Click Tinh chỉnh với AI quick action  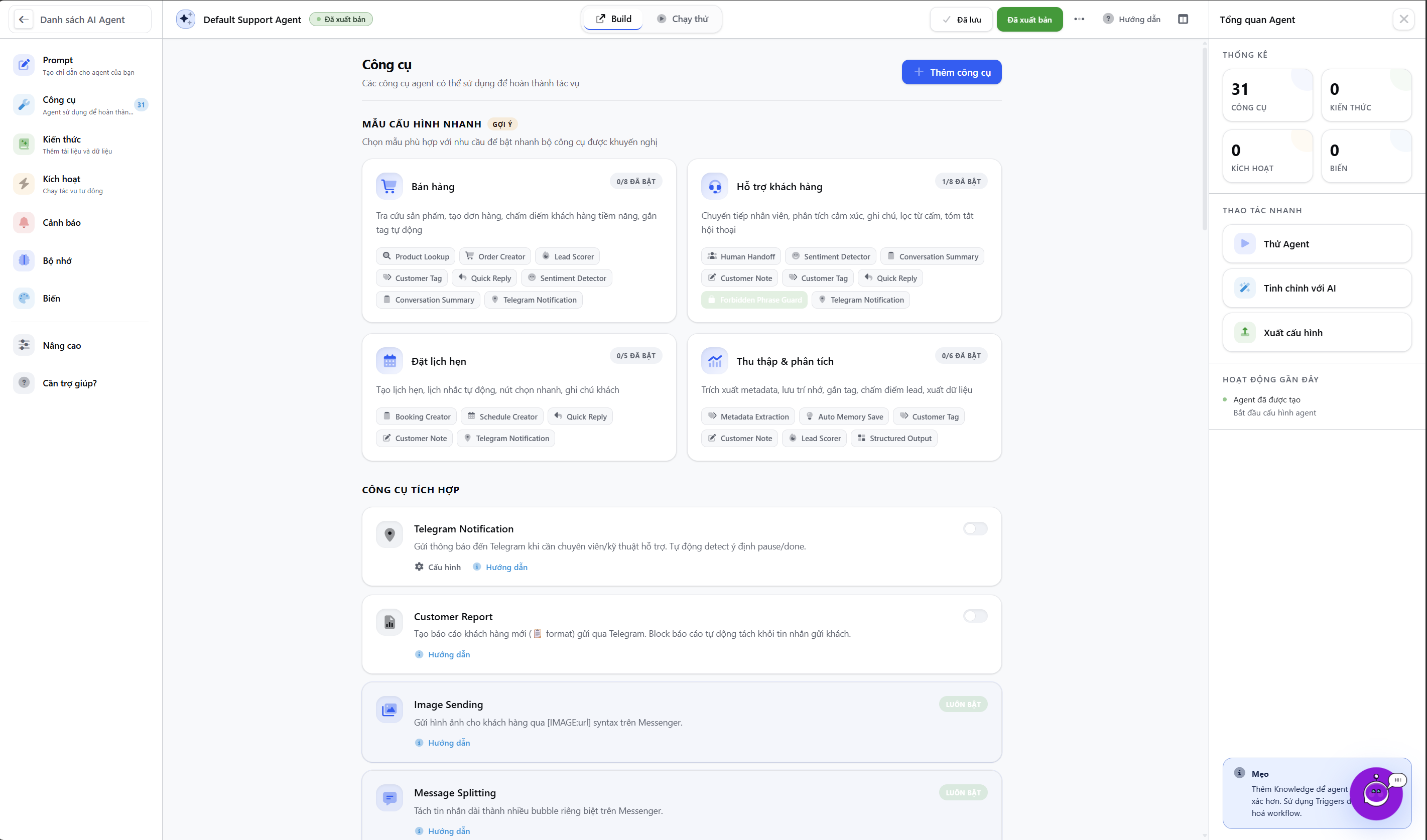coord(1317,288)
